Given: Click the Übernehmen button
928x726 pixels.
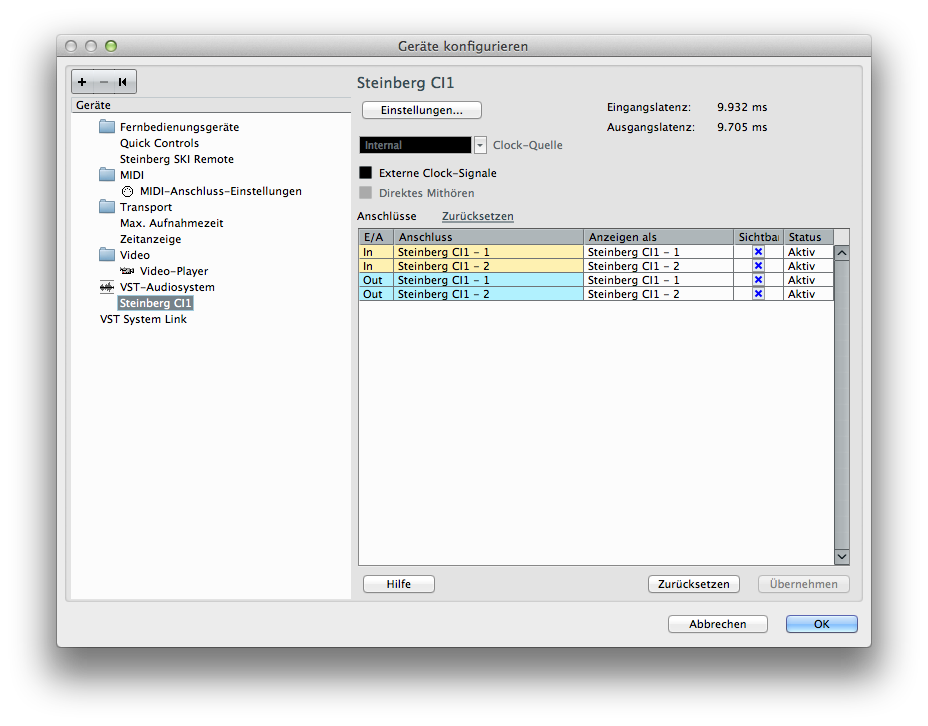Looking at the screenshot, I should 804,584.
